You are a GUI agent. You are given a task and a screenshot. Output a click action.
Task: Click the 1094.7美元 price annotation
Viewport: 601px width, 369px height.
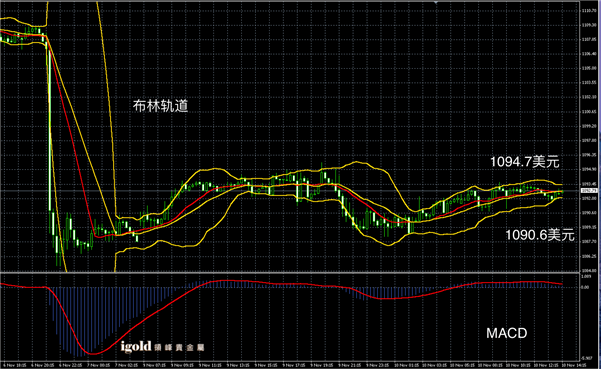[525, 162]
